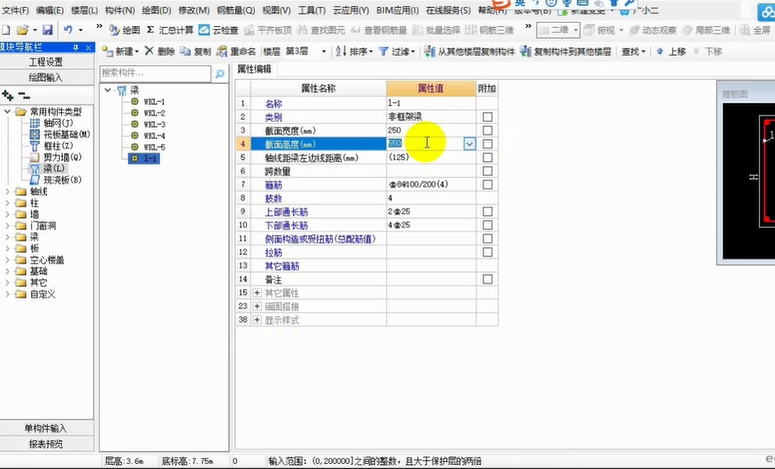Viewport: 775px width, 469px height.
Task: Click the 报表预览 button
Action: [x=46, y=444]
